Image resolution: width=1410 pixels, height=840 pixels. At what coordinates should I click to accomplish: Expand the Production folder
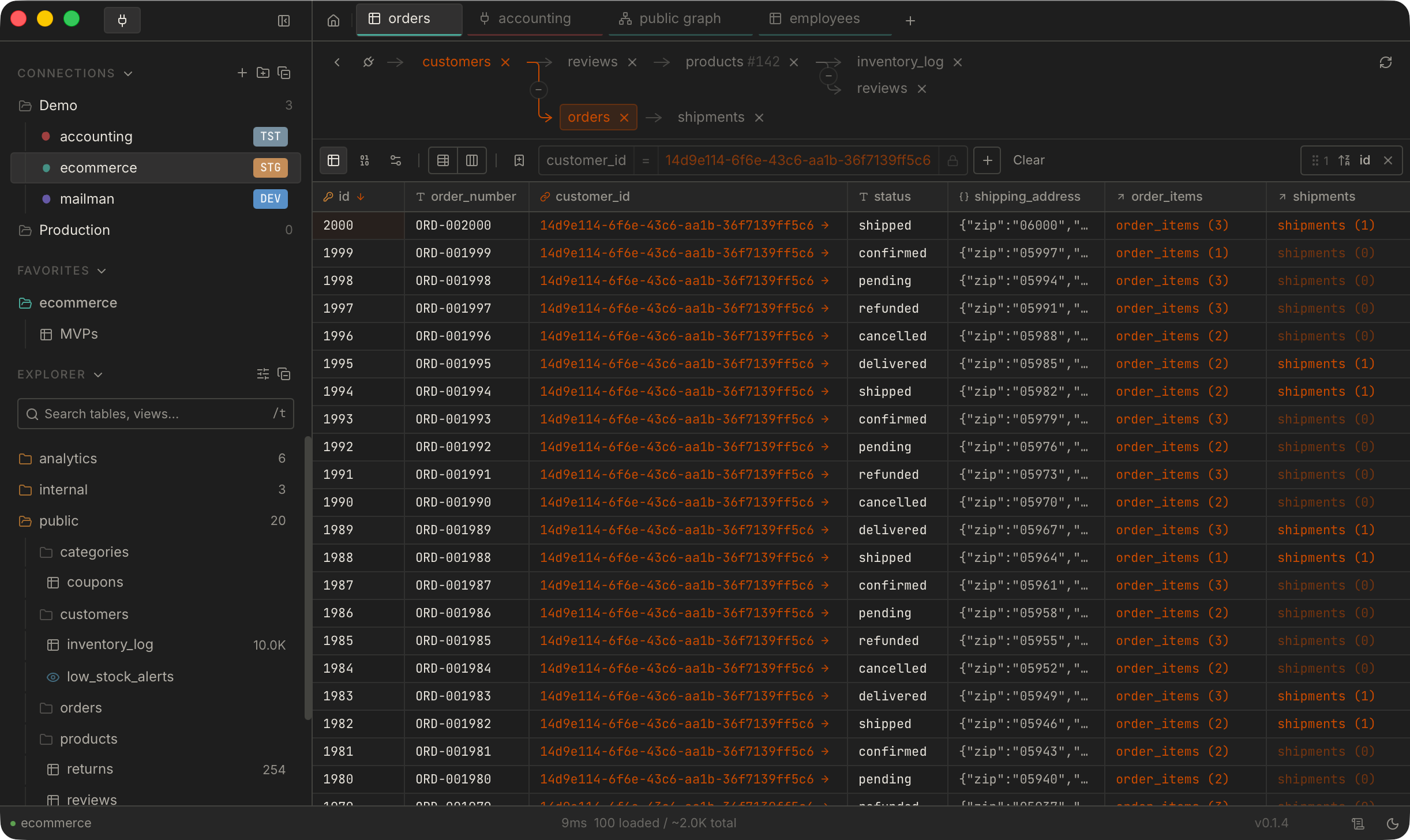tap(156, 230)
